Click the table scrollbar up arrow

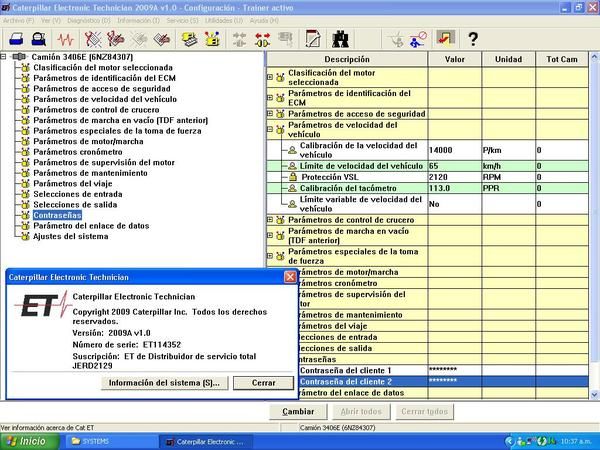point(595,58)
